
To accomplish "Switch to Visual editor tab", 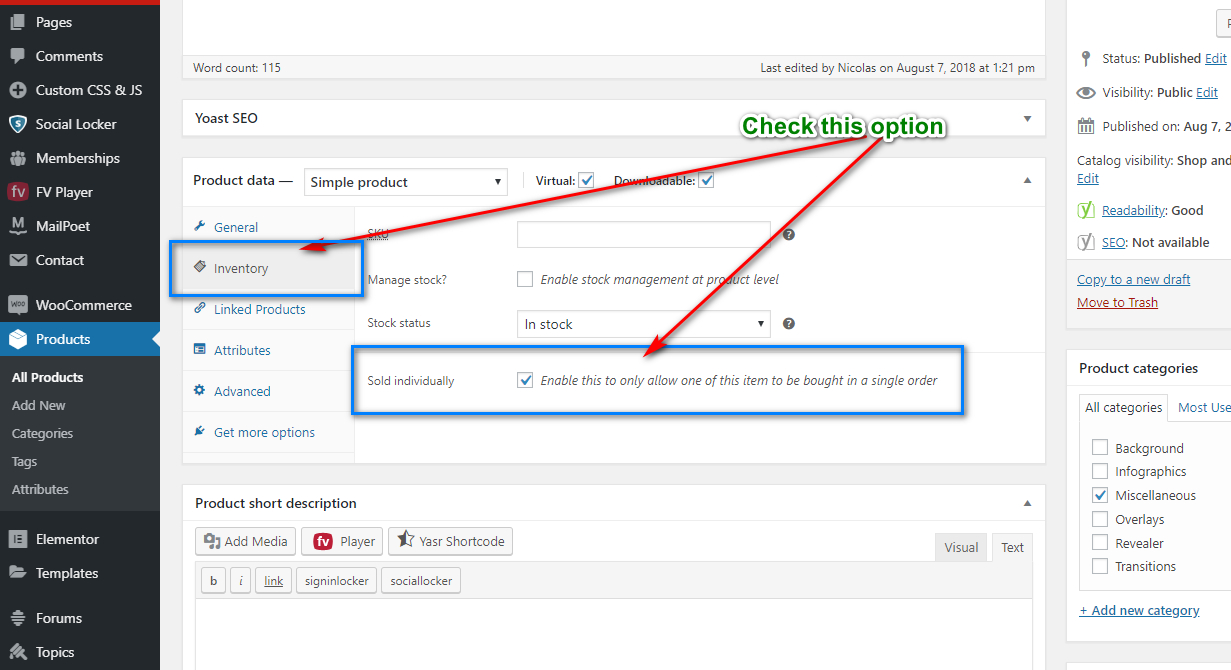I will pyautogui.click(x=961, y=547).
